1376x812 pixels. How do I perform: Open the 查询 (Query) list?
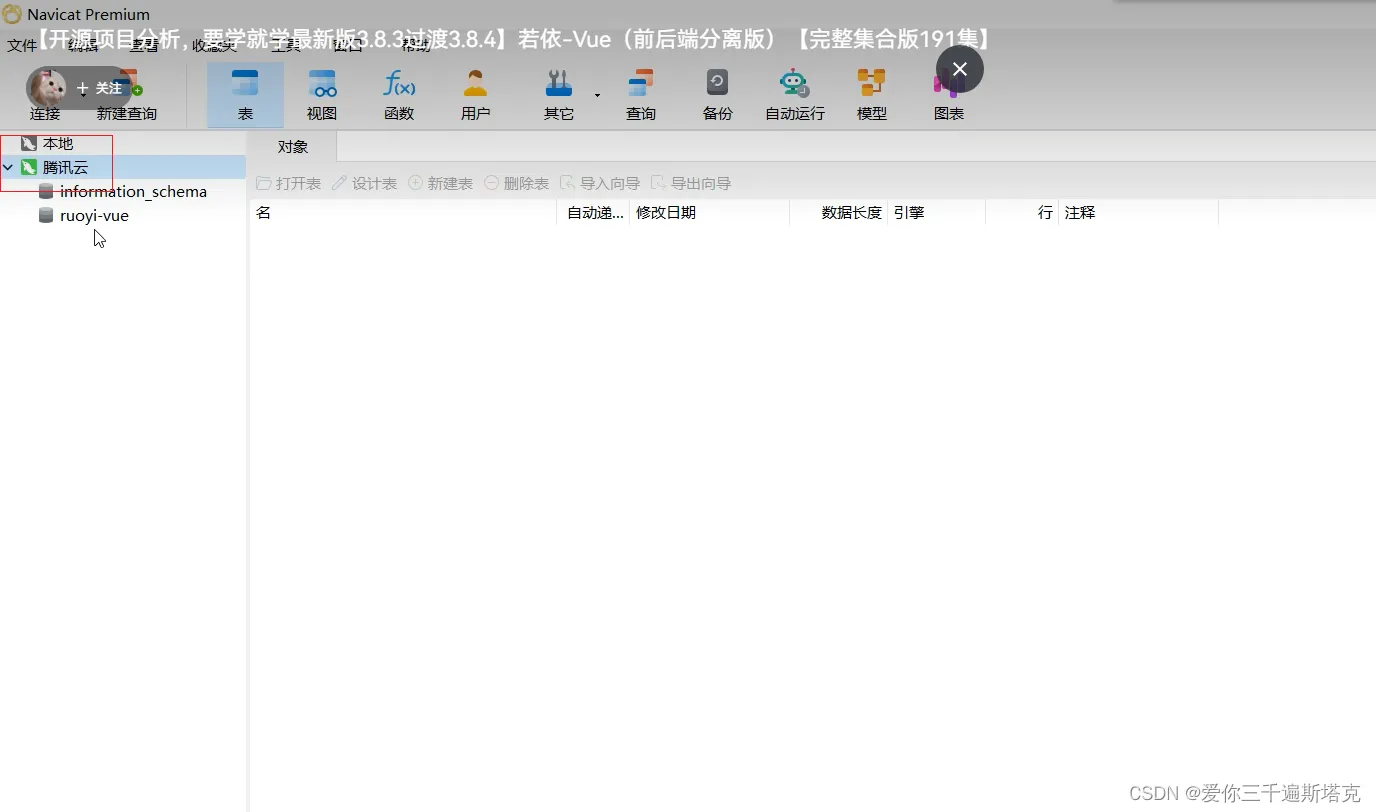click(641, 95)
